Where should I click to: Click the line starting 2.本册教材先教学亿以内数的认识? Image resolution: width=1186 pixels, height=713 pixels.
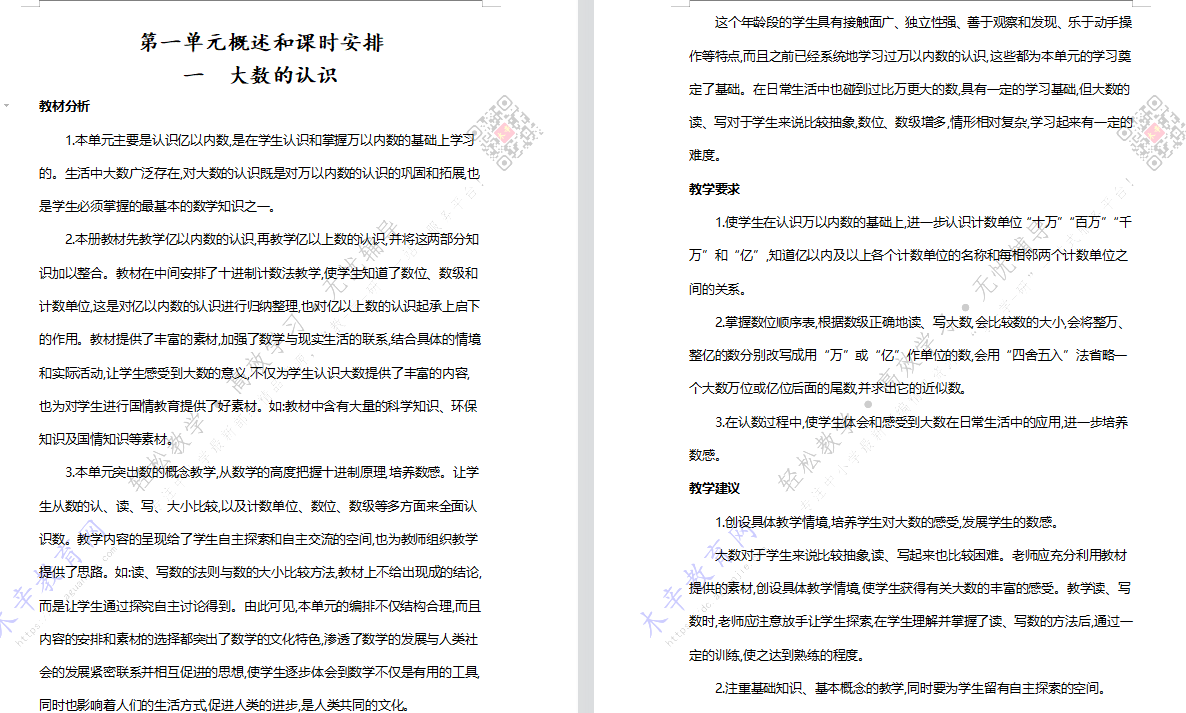pos(272,240)
